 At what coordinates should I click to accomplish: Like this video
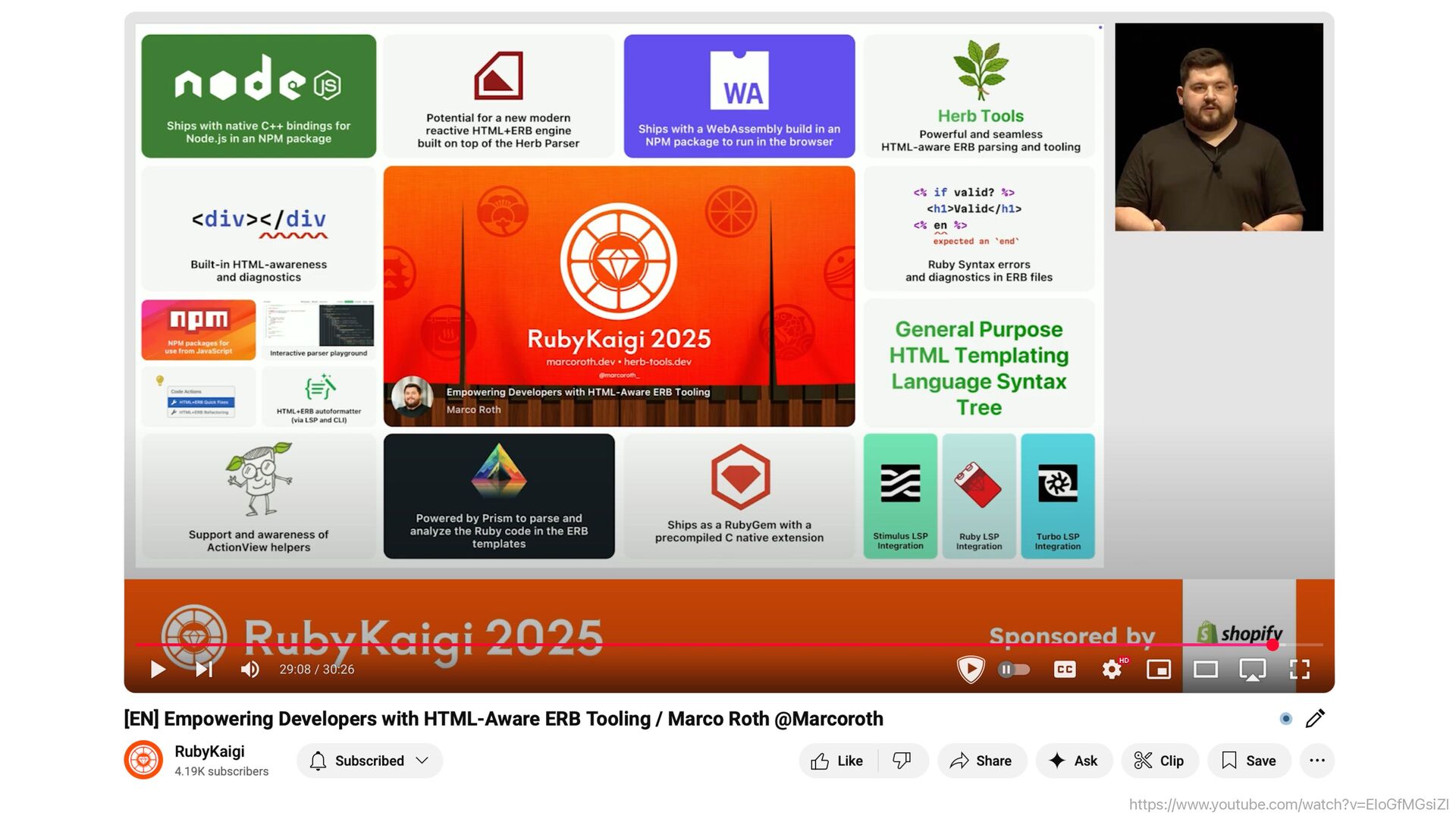click(837, 761)
